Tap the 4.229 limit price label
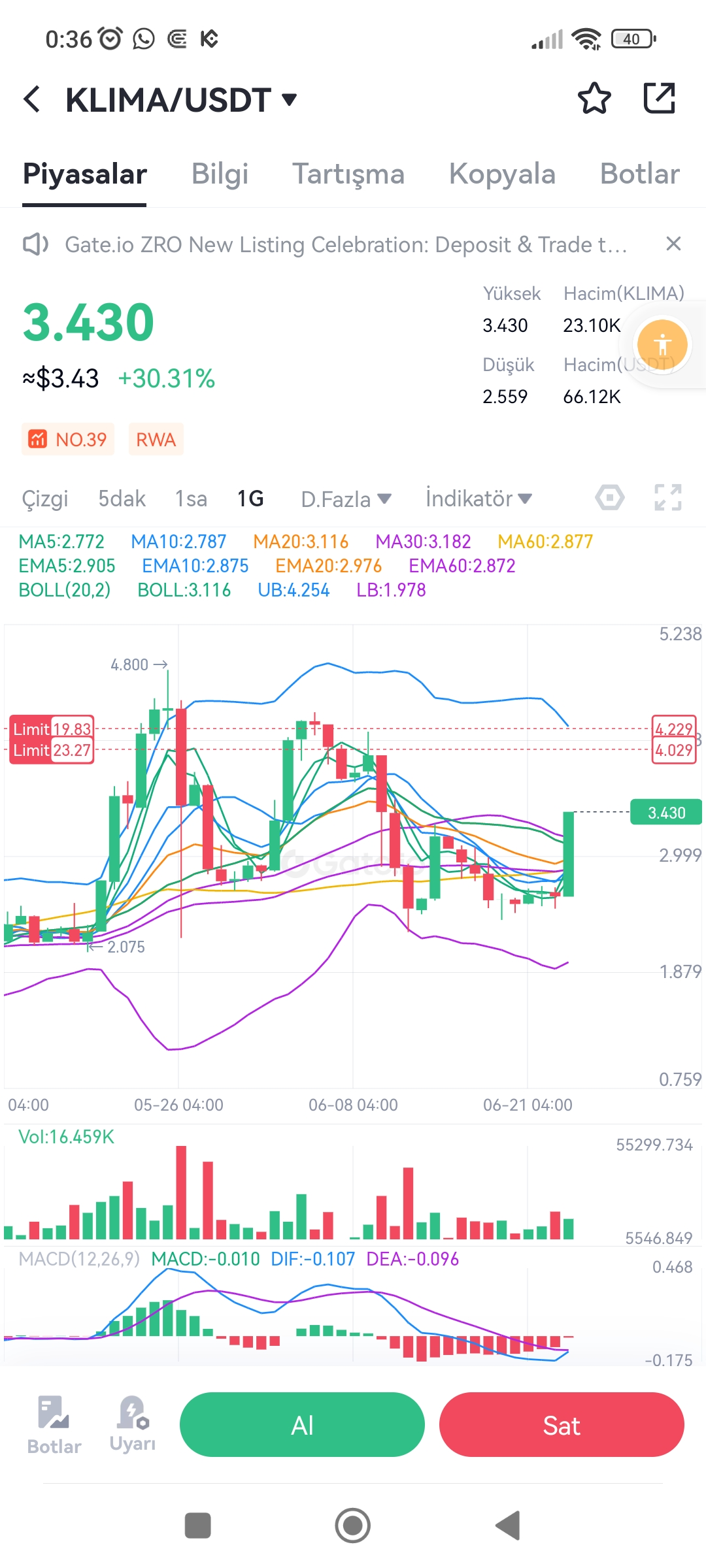This screenshot has width=706, height=1568. tap(674, 729)
